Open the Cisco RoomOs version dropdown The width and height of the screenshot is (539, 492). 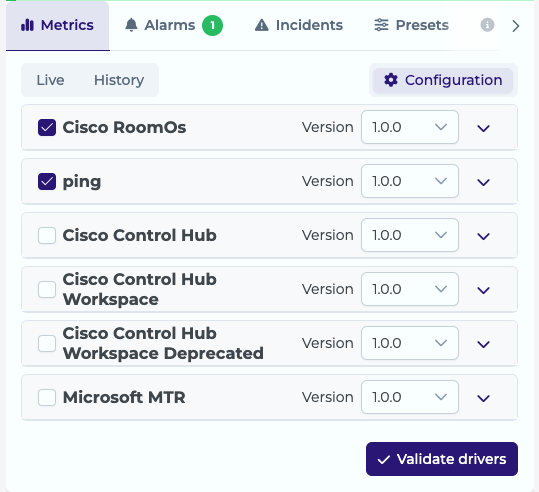(410, 127)
